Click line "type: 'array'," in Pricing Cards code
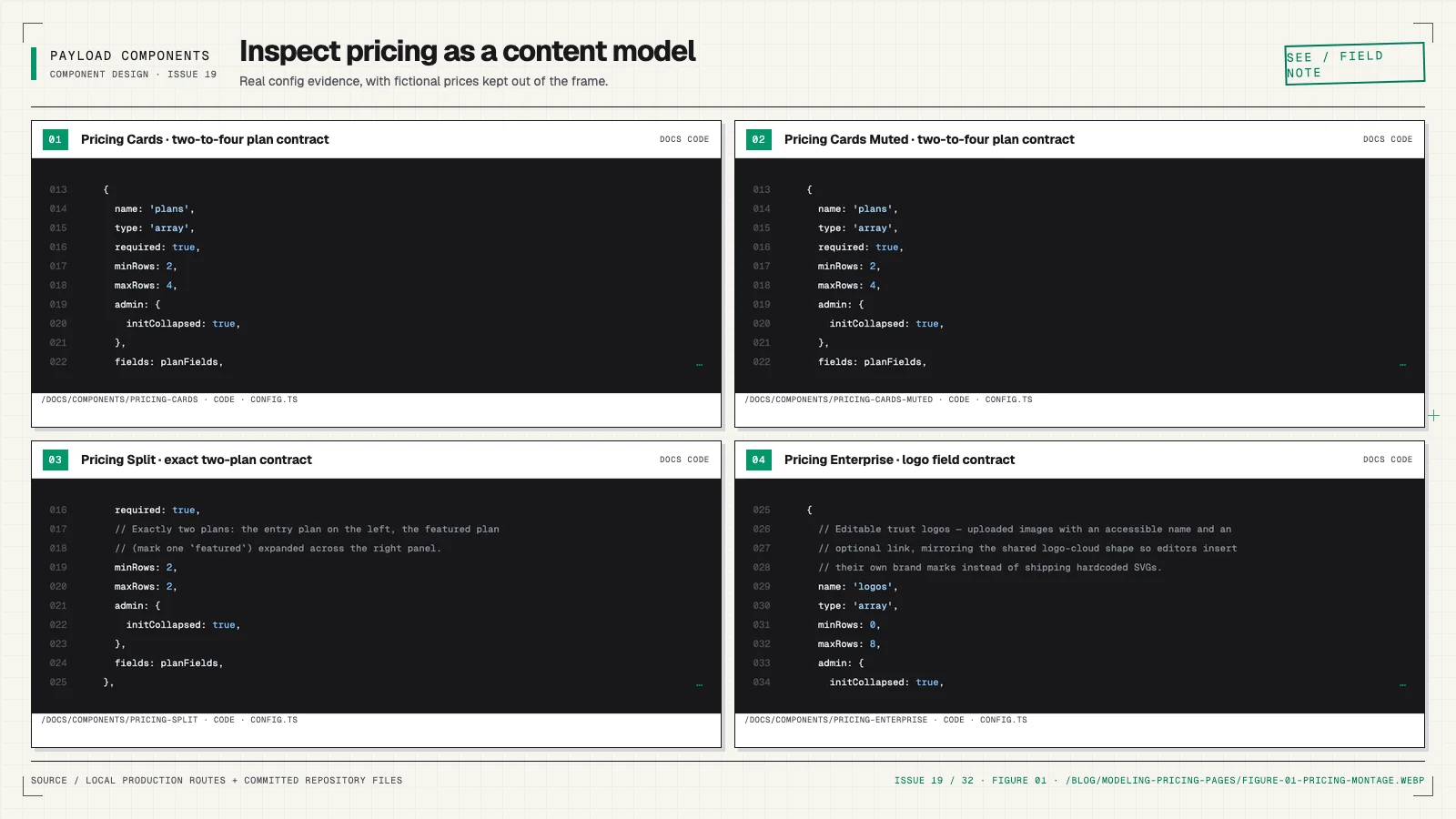1456x819 pixels. click(154, 228)
